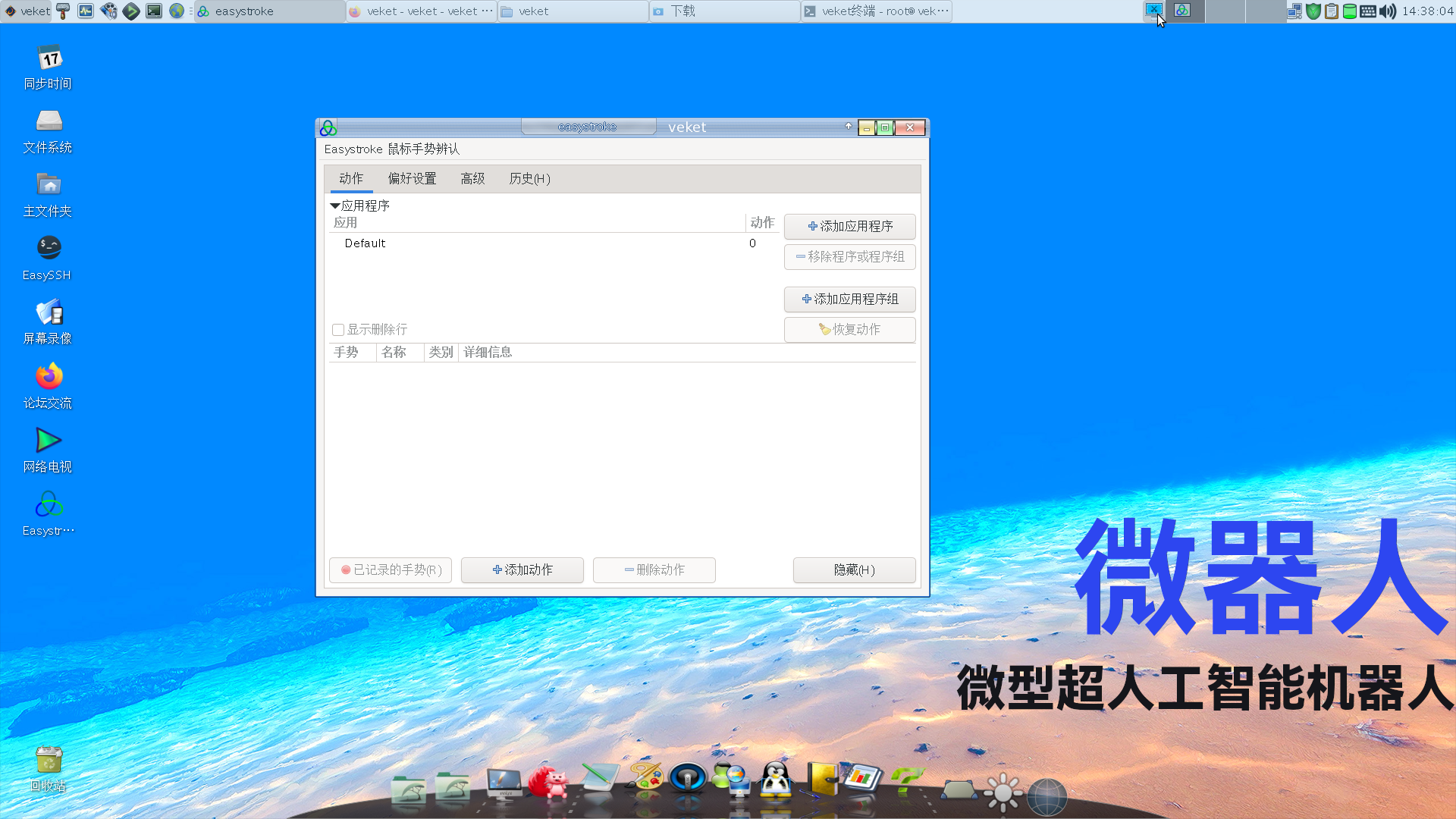The width and height of the screenshot is (1456, 819).
Task: Open the clipboard manager tray icon
Action: [x=1332, y=11]
